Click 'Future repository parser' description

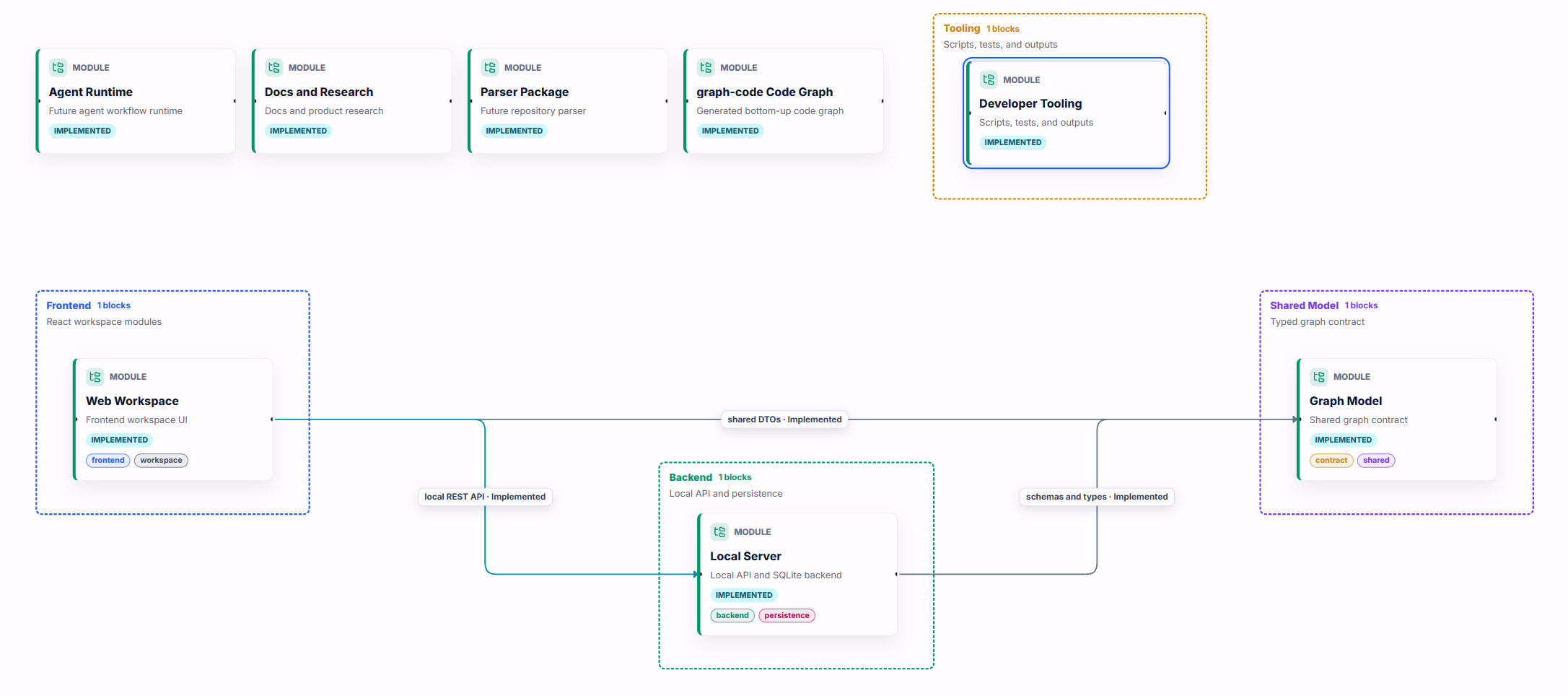[533, 111]
